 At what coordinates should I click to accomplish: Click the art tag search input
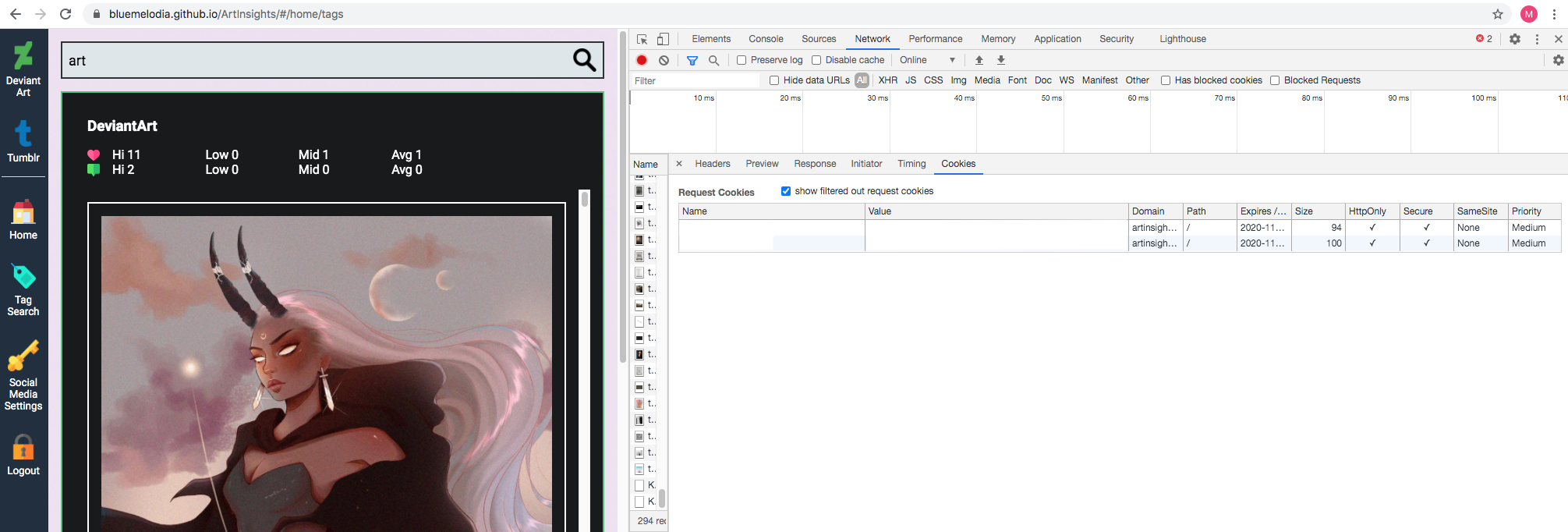click(317, 60)
